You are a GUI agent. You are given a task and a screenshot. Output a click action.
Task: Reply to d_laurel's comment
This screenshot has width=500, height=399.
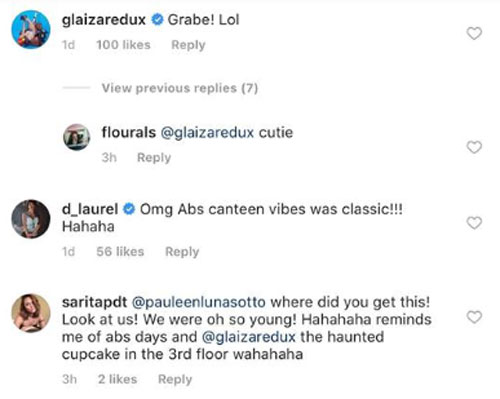182,252
